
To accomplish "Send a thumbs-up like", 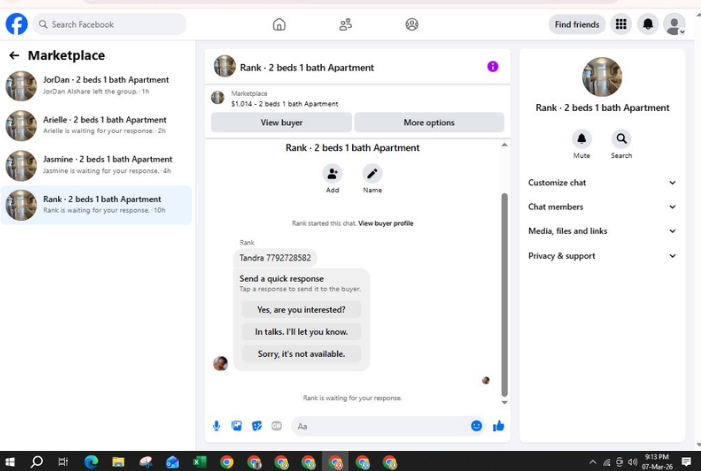I will click(x=498, y=426).
